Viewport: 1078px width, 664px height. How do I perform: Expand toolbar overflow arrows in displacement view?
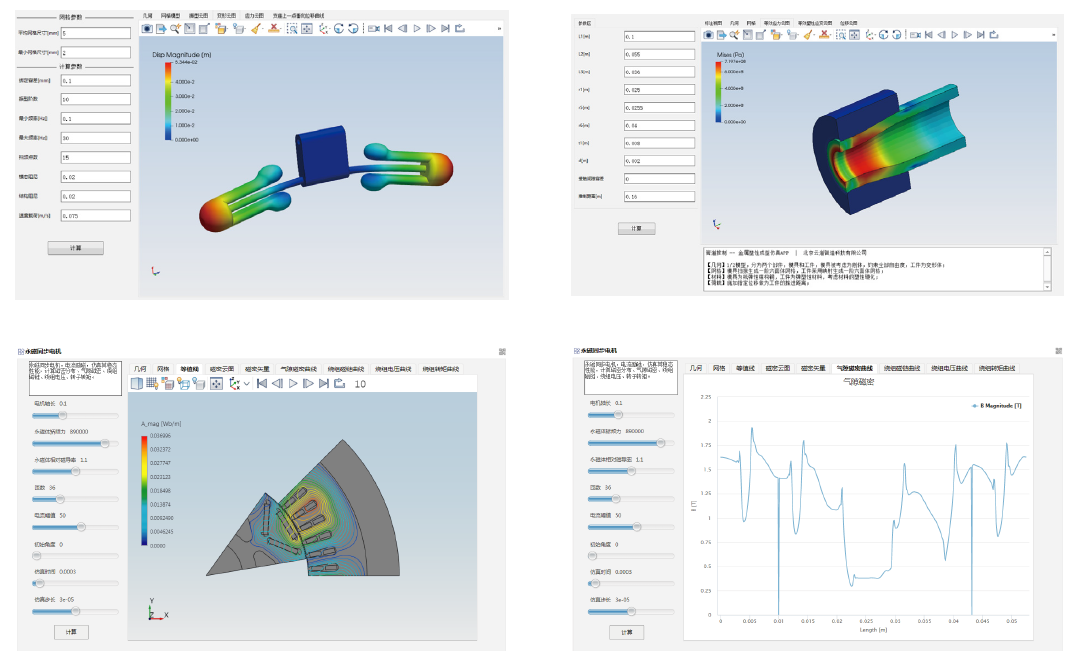[x=500, y=29]
